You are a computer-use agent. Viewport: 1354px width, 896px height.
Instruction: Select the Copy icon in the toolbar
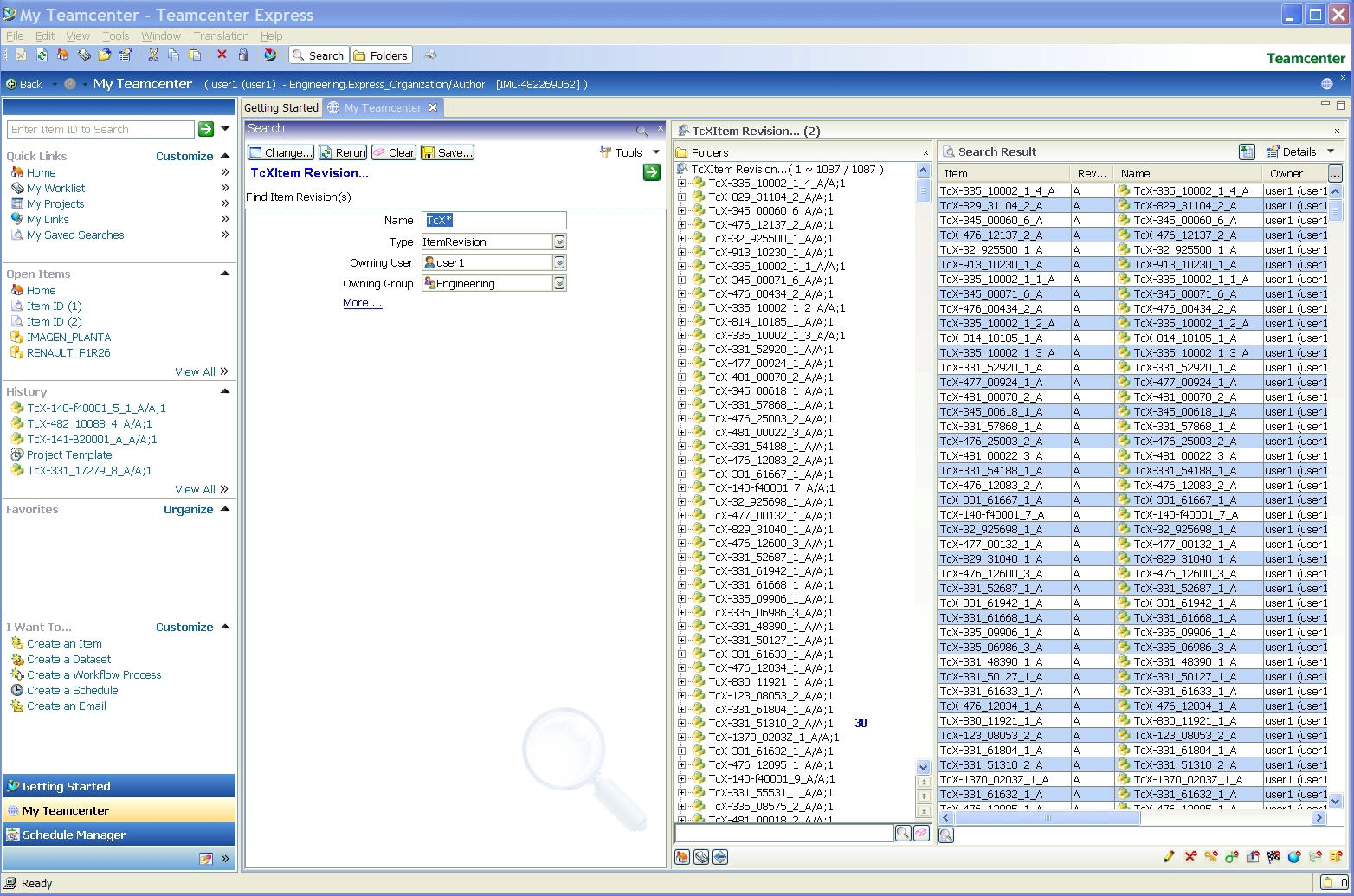(x=174, y=55)
